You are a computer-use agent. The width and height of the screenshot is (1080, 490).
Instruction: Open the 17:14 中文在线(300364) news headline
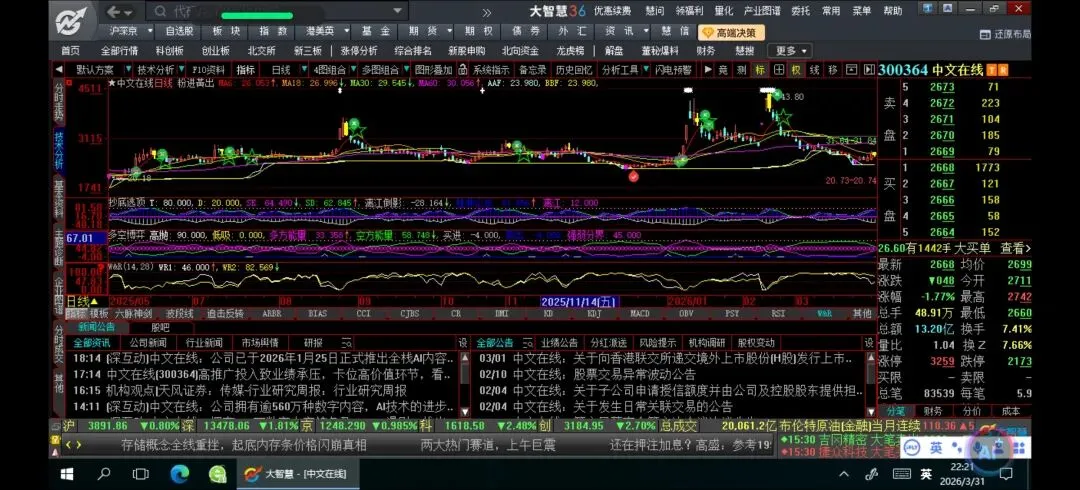click(x=264, y=374)
